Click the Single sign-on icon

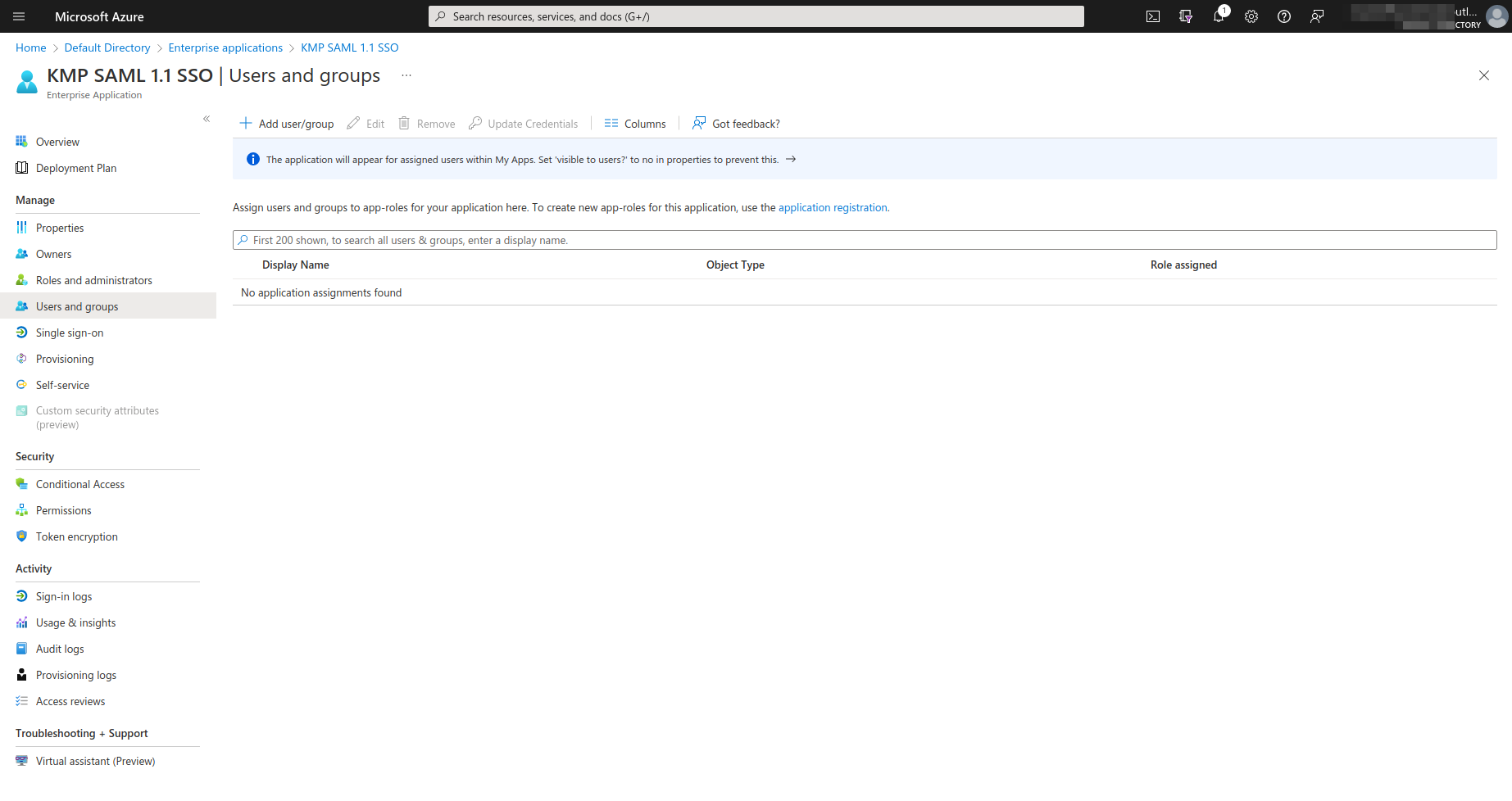[22, 333]
